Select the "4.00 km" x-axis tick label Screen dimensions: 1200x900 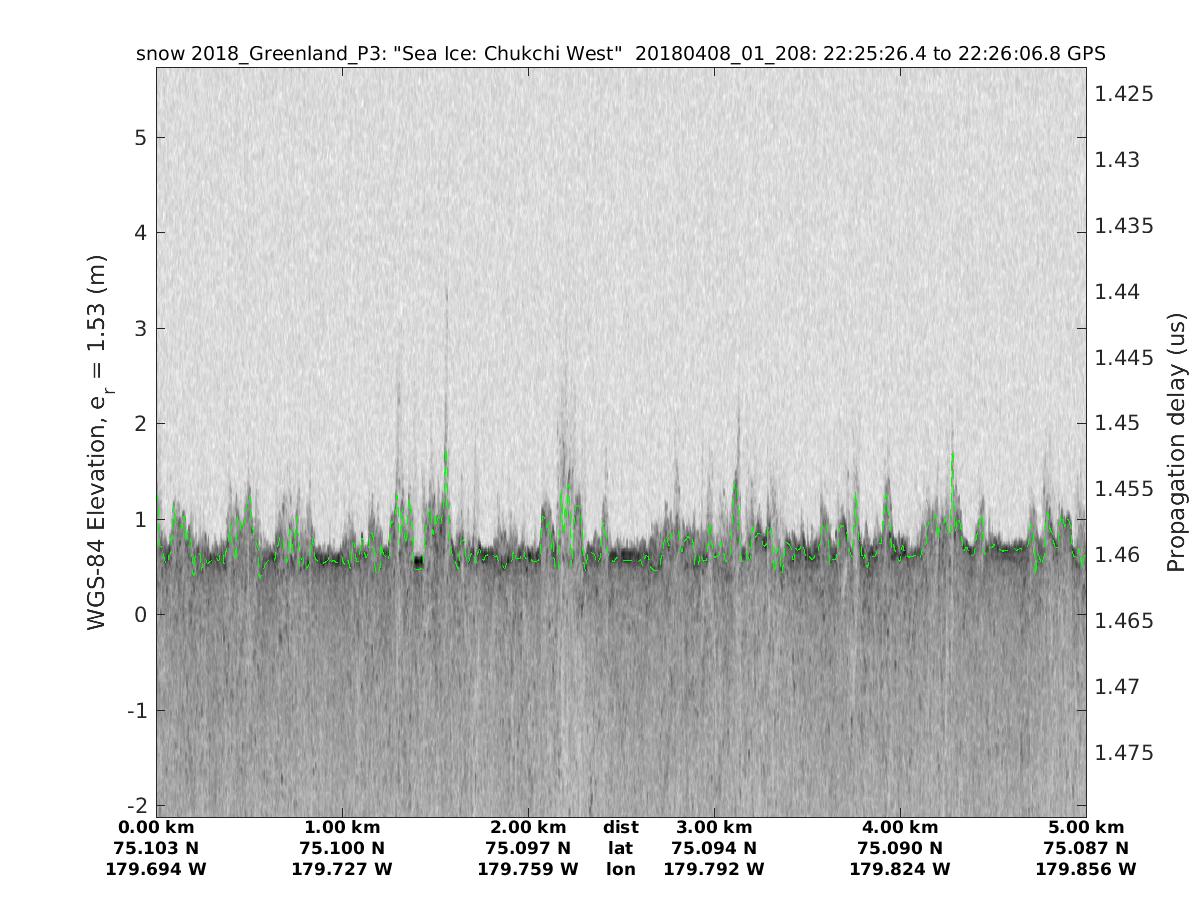(x=900, y=828)
